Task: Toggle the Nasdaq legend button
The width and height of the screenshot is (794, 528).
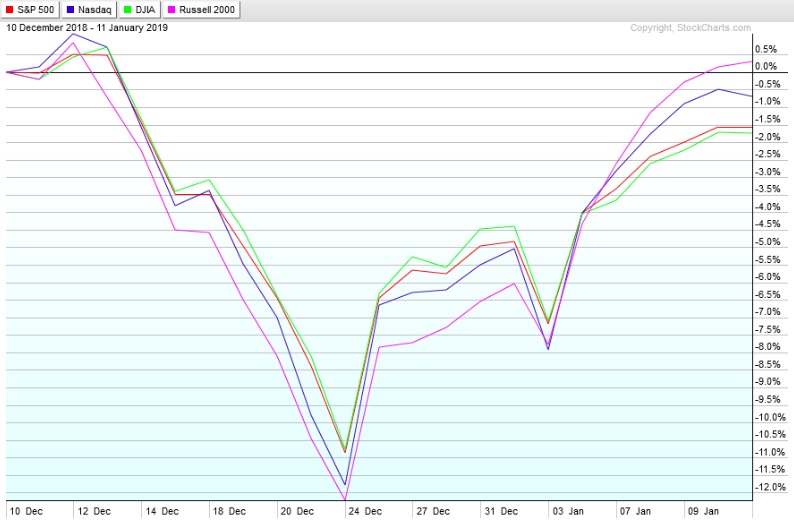Action: [x=89, y=10]
